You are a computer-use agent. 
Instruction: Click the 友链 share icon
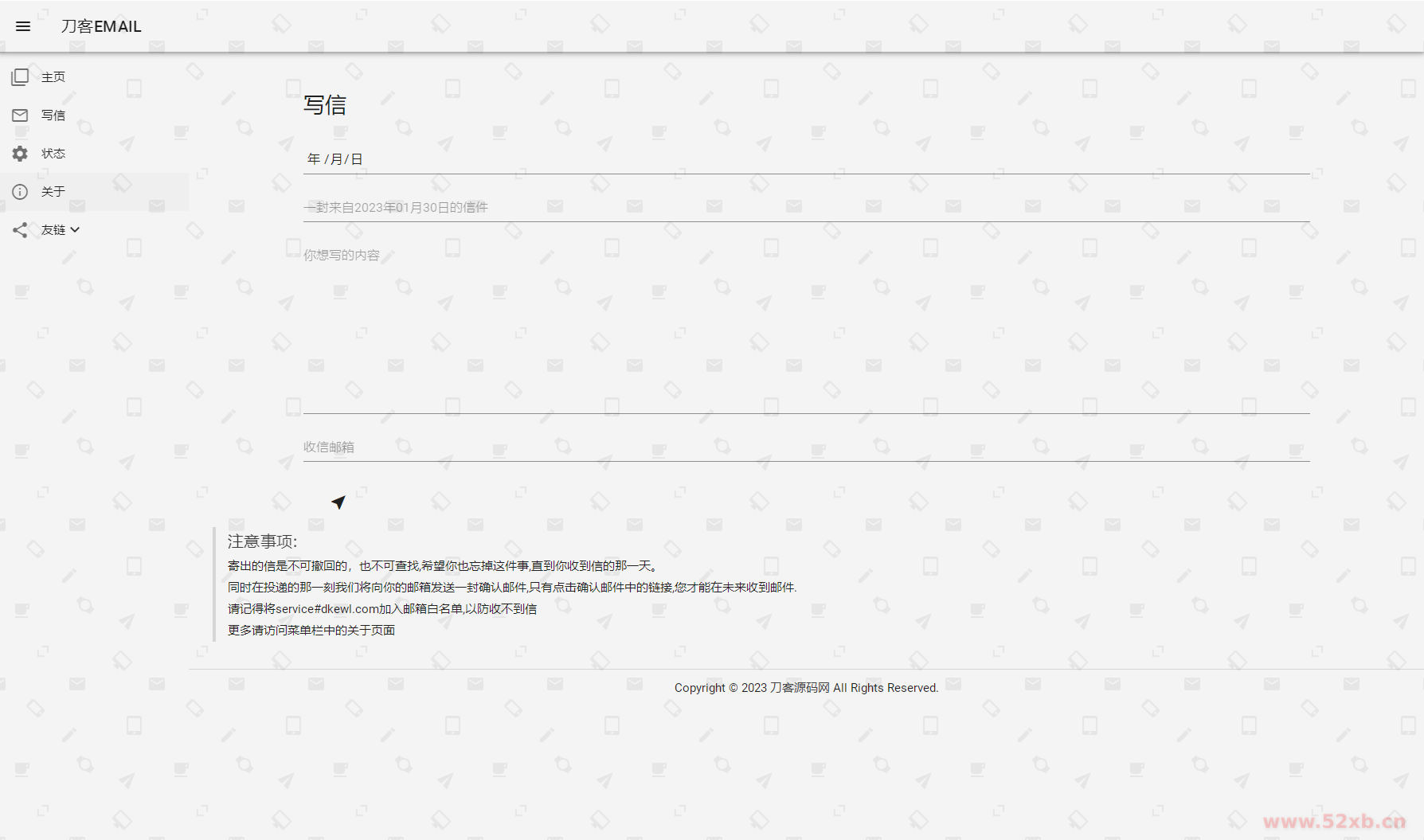point(20,230)
